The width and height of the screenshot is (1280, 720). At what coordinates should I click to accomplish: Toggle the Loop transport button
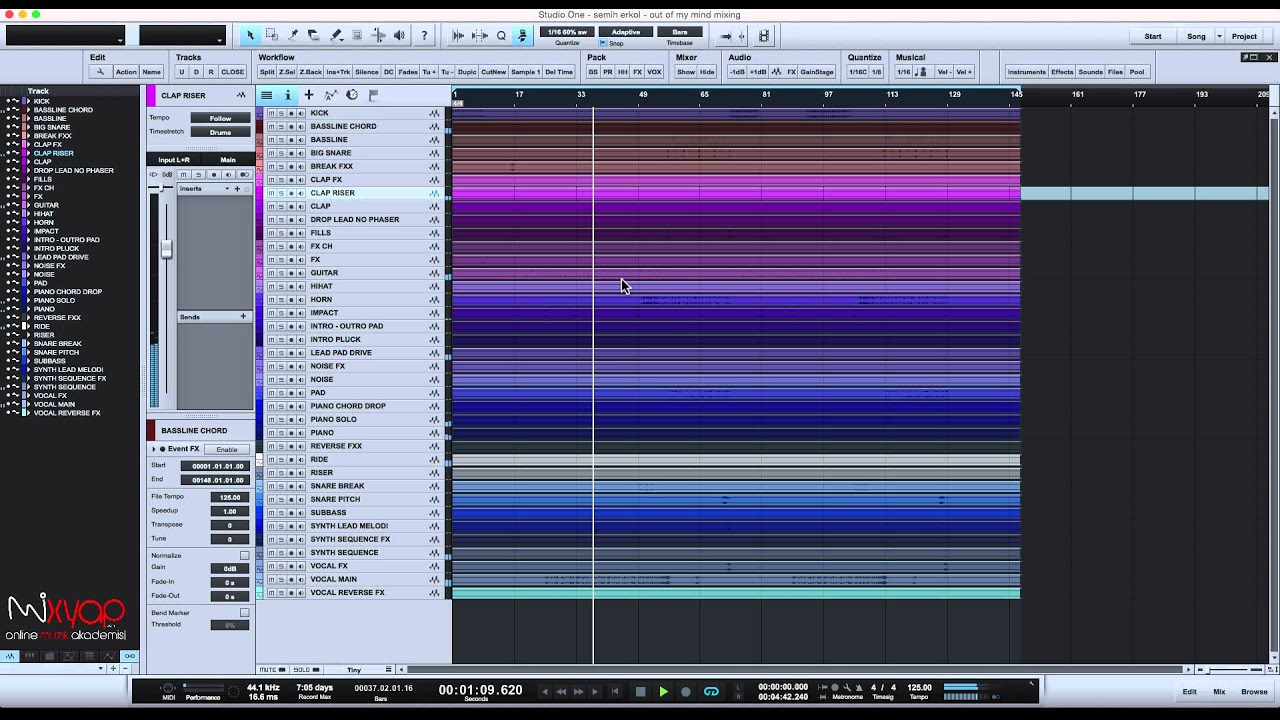(711, 691)
